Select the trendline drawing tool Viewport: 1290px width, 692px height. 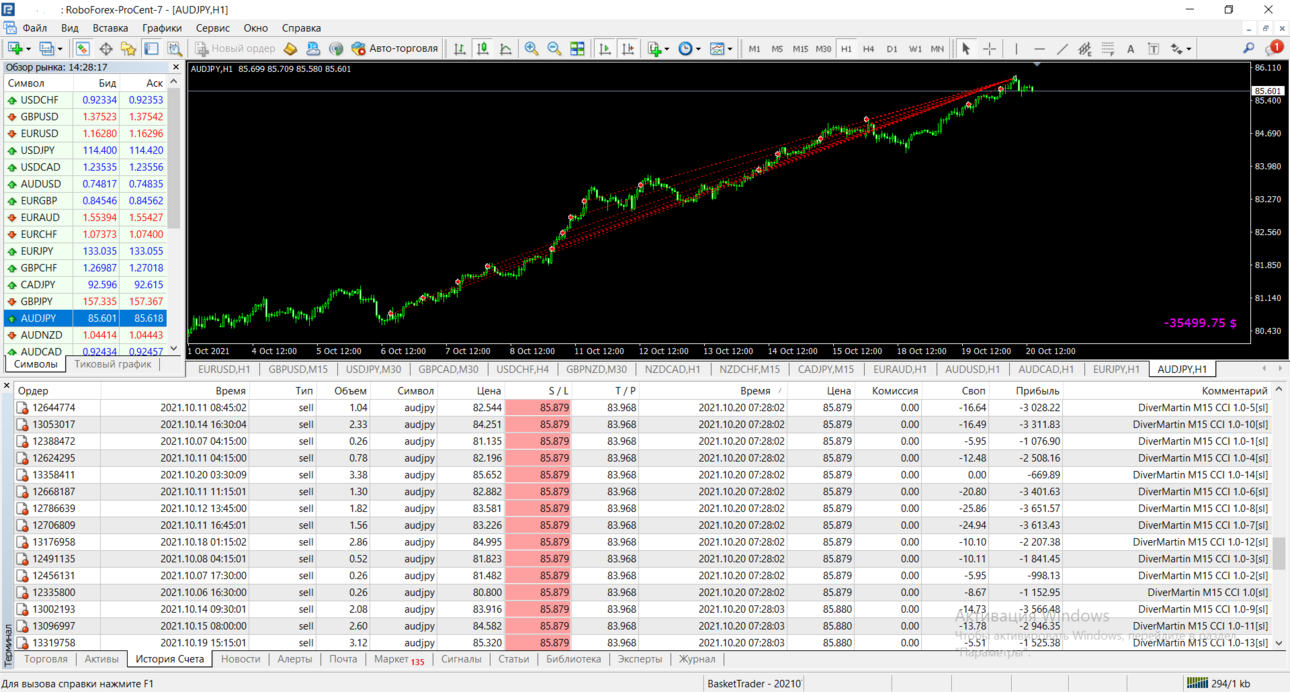coord(1062,48)
